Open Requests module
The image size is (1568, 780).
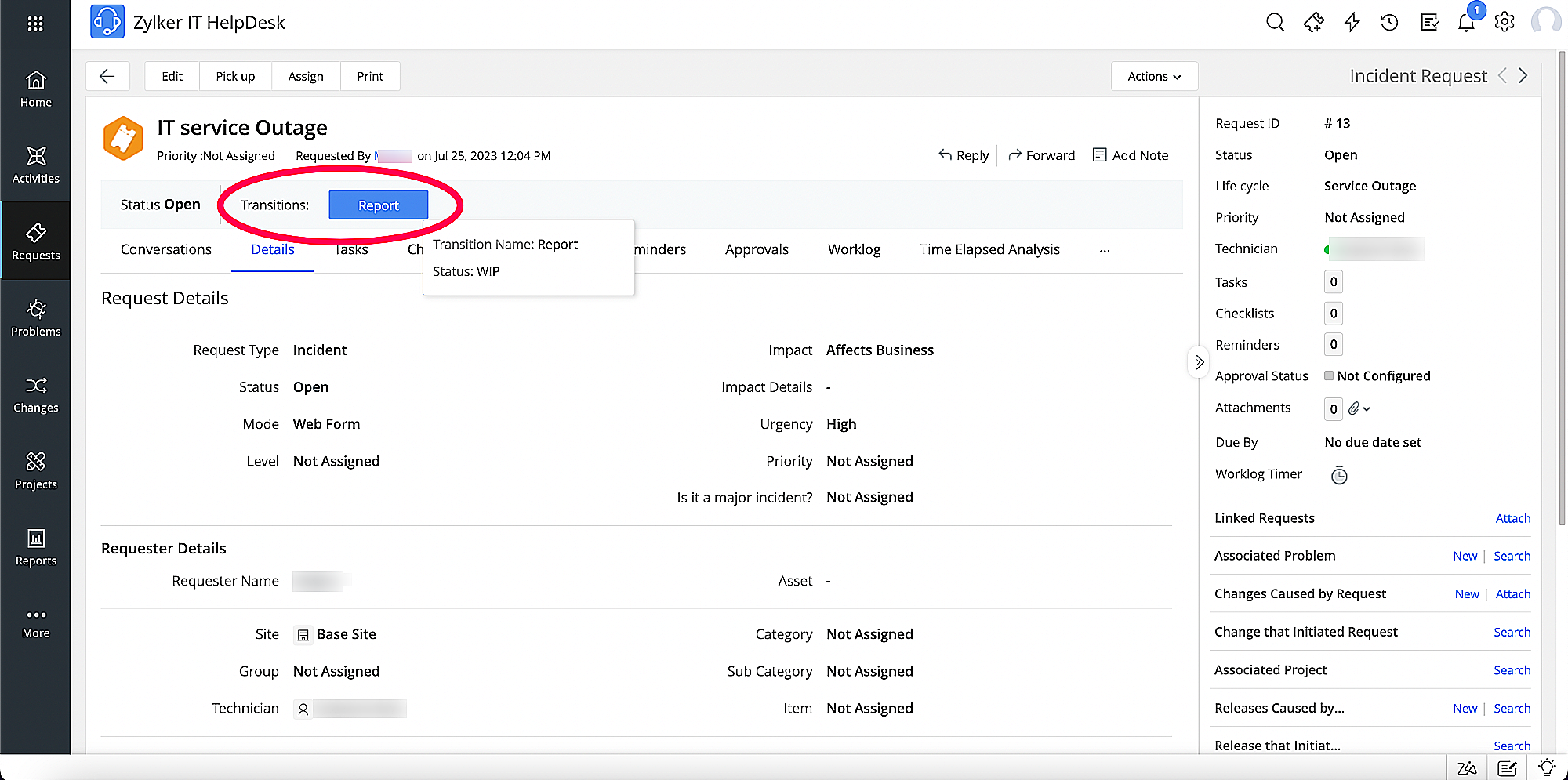point(36,241)
